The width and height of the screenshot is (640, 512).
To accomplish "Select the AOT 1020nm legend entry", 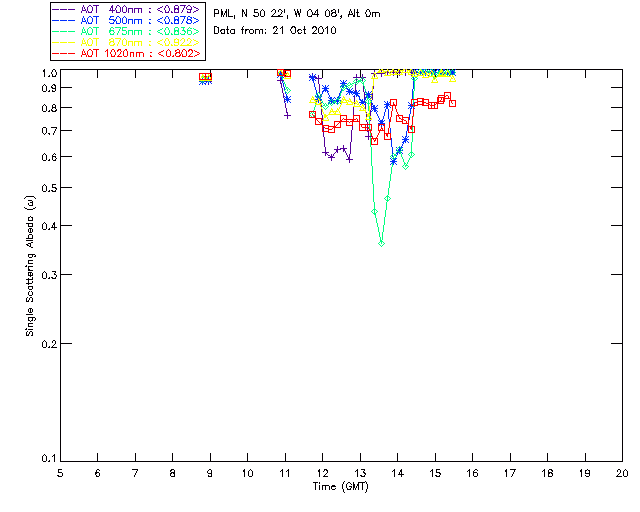I will (127, 53).
